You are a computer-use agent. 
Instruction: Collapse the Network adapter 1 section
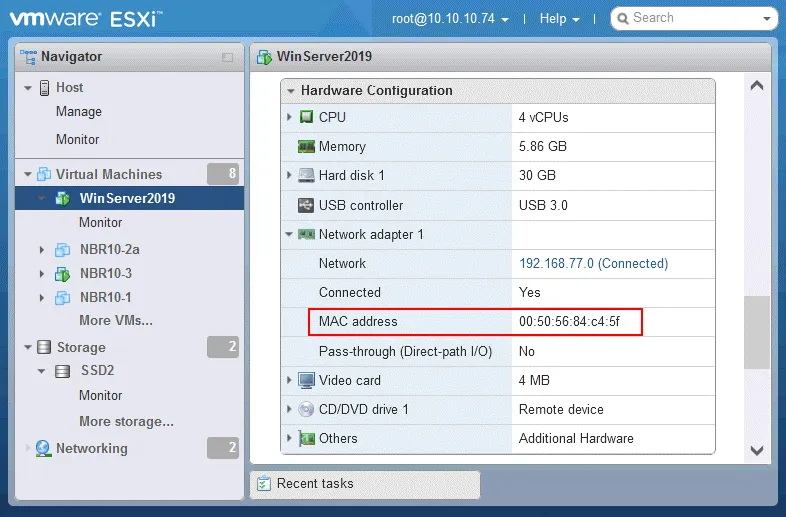[290, 235]
